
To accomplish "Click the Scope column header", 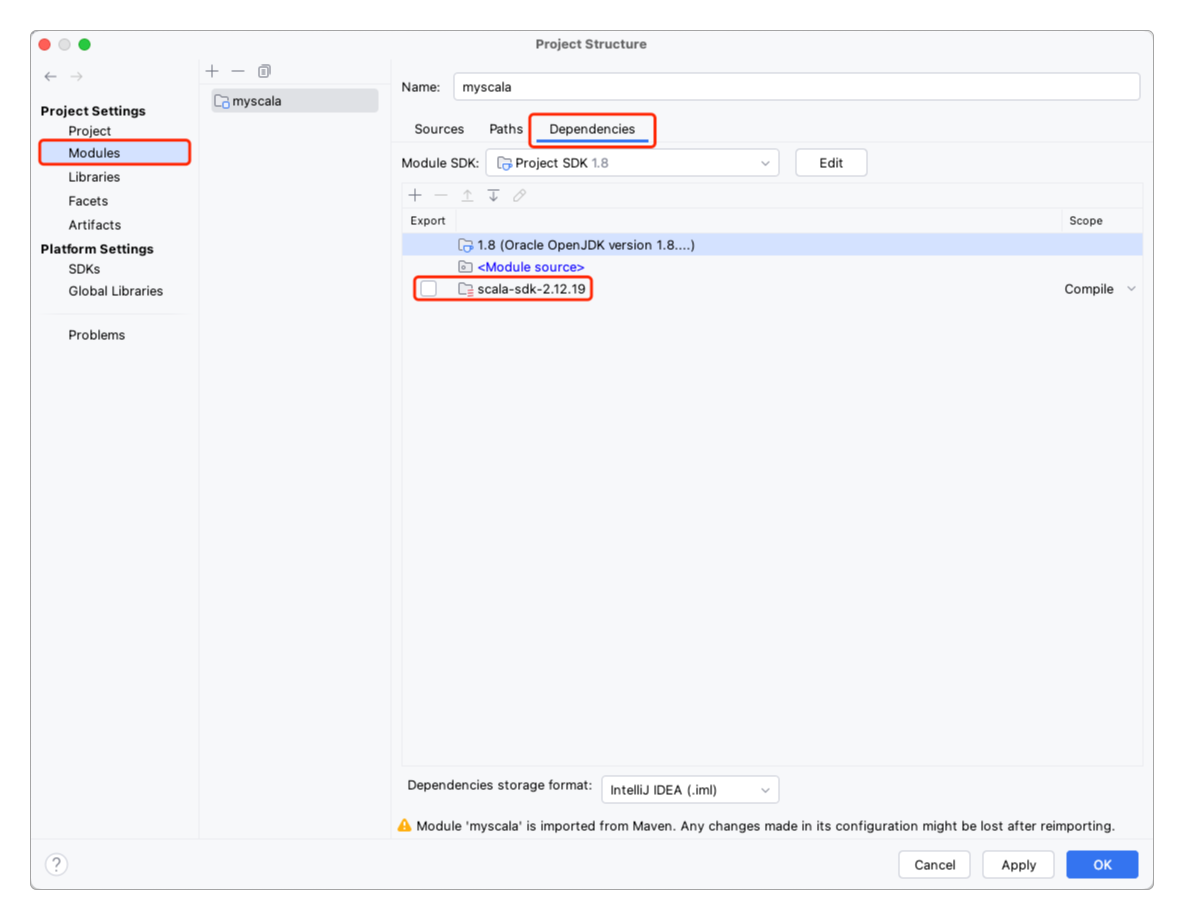I will click(1086, 221).
